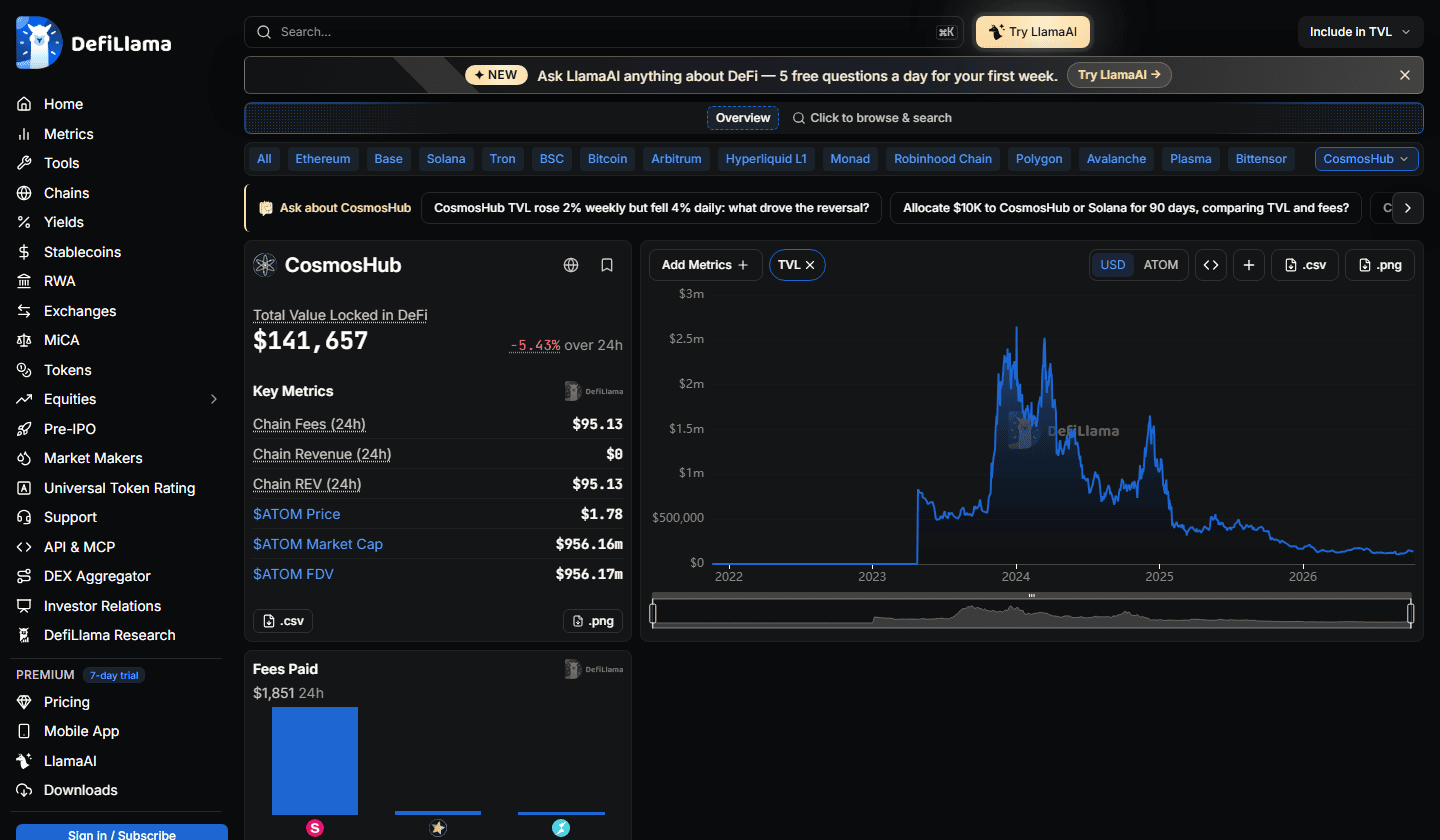The width and height of the screenshot is (1440, 840).
Task: Export Key Metrics as .png
Action: [x=593, y=621]
